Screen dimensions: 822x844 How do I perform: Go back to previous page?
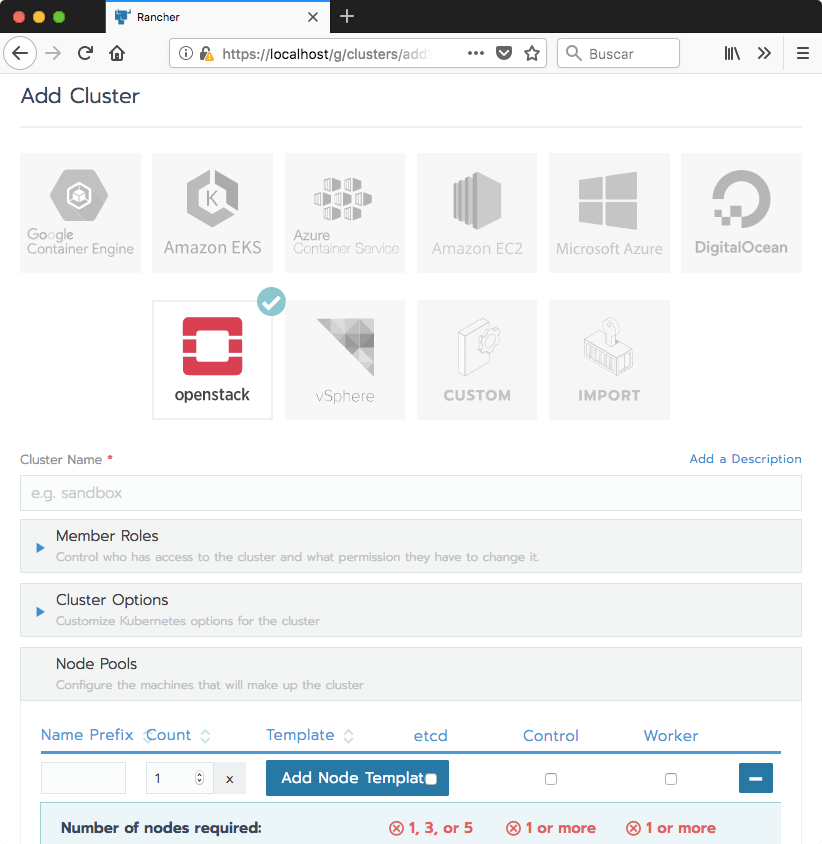click(x=20, y=53)
